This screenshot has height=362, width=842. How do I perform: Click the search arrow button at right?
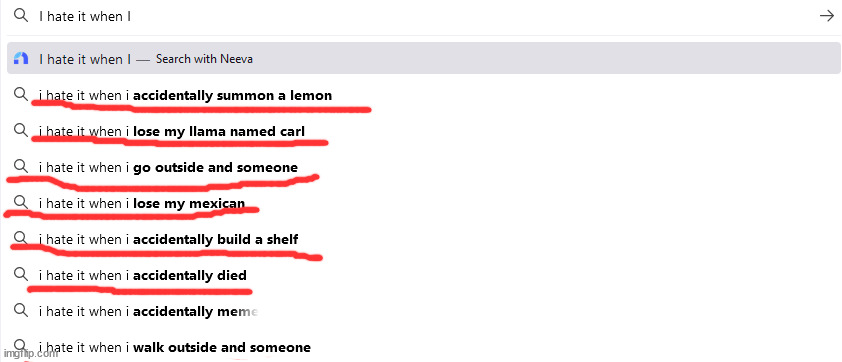point(826,16)
